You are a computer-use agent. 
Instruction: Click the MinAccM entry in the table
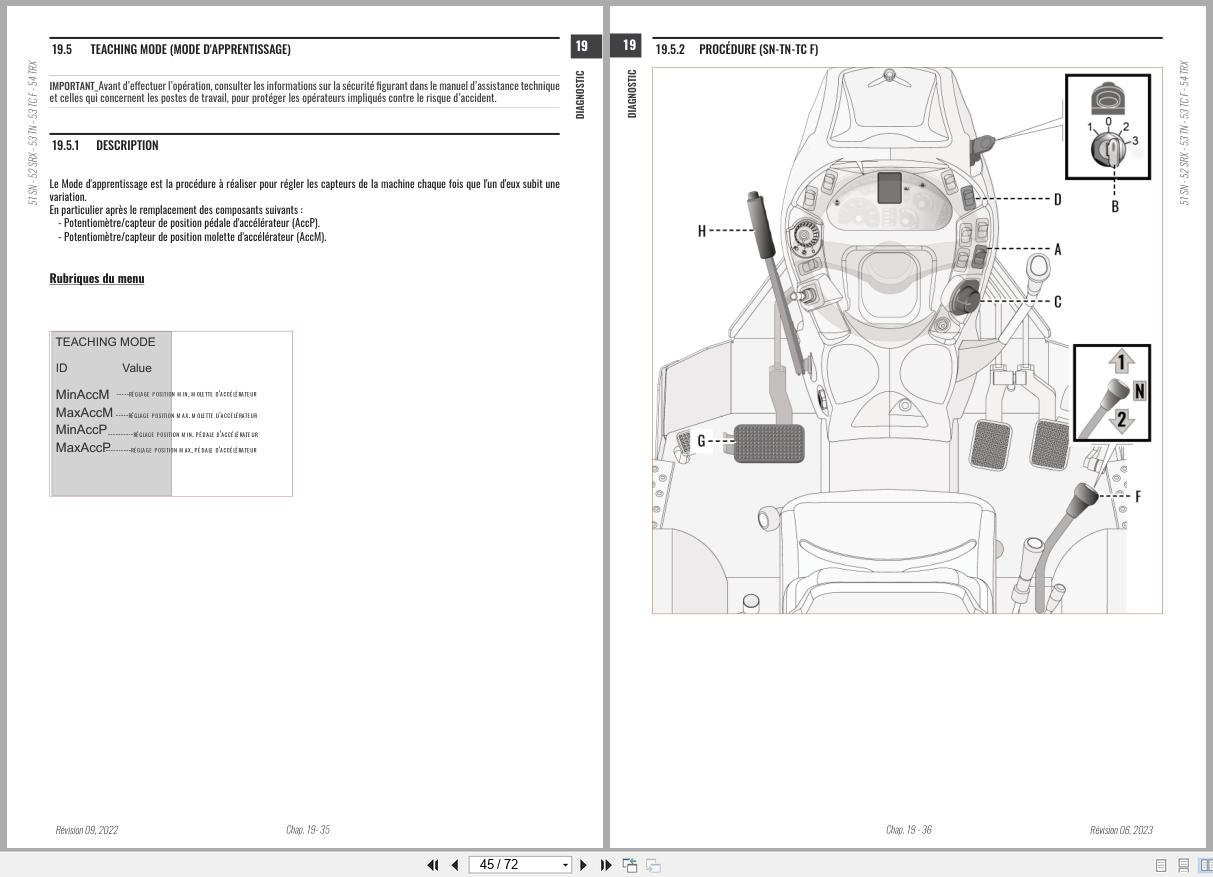tap(82, 394)
